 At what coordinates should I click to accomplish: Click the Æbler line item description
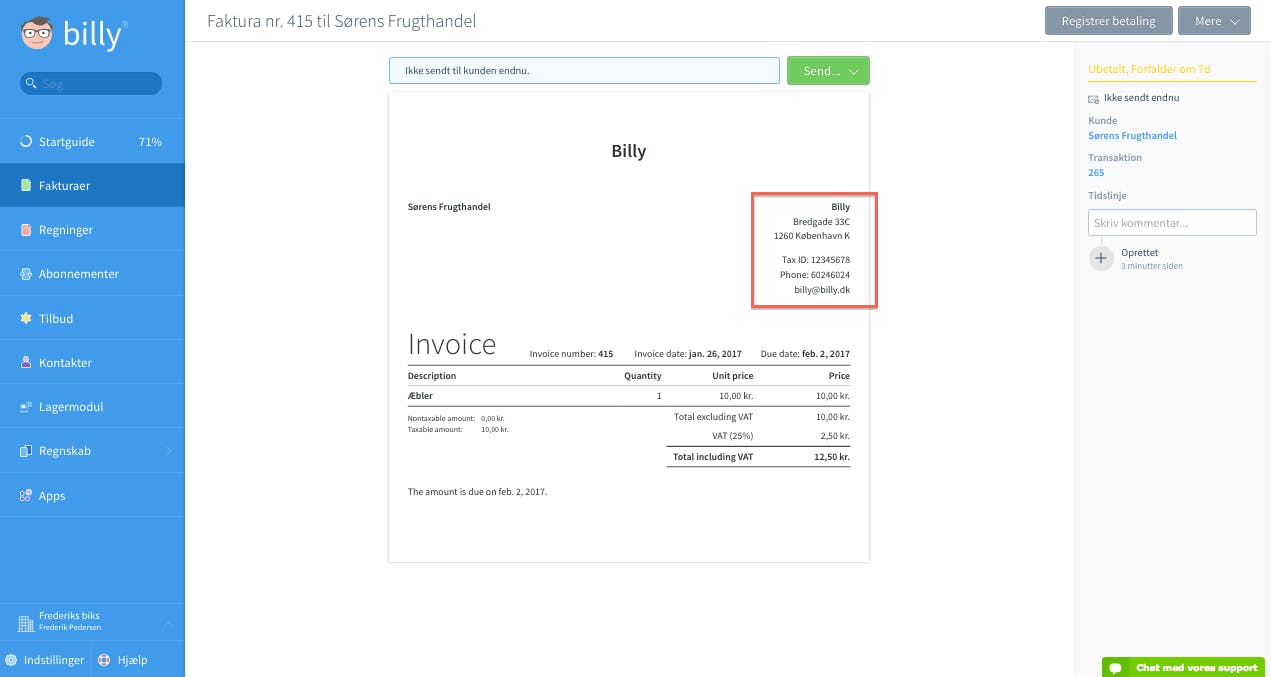[x=420, y=396]
